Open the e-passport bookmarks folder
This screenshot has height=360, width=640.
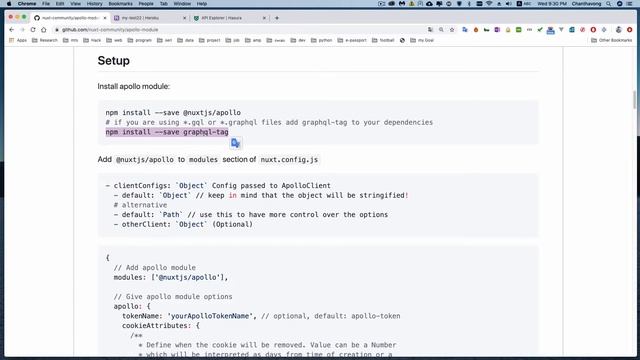pos(352,40)
